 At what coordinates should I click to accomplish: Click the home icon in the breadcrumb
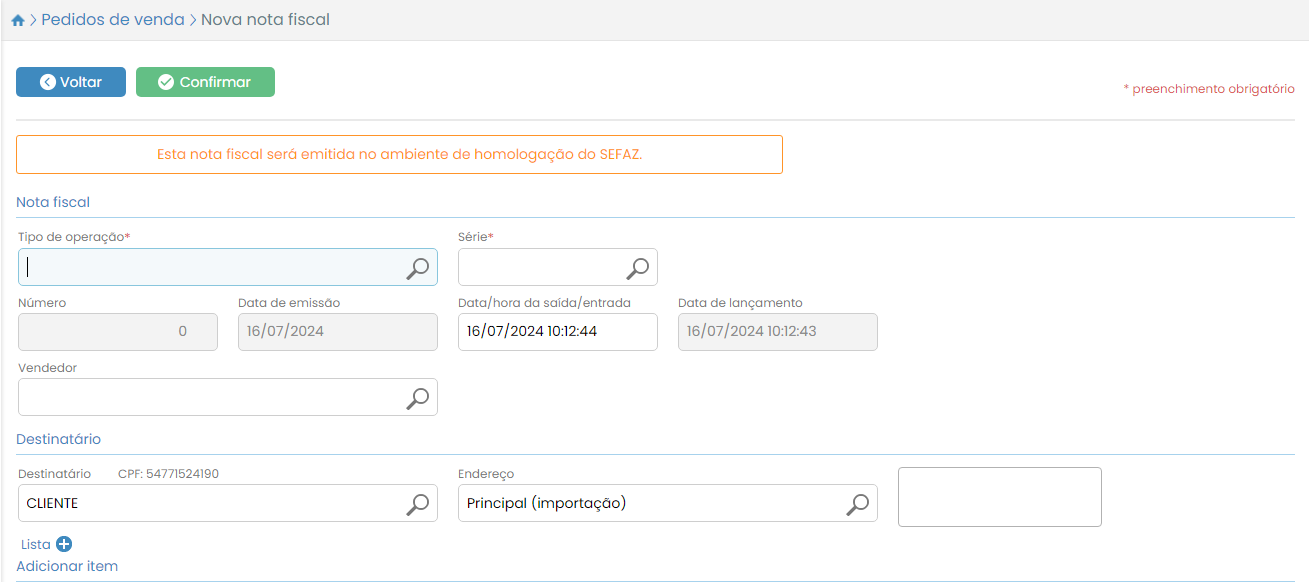pyautogui.click(x=18, y=20)
